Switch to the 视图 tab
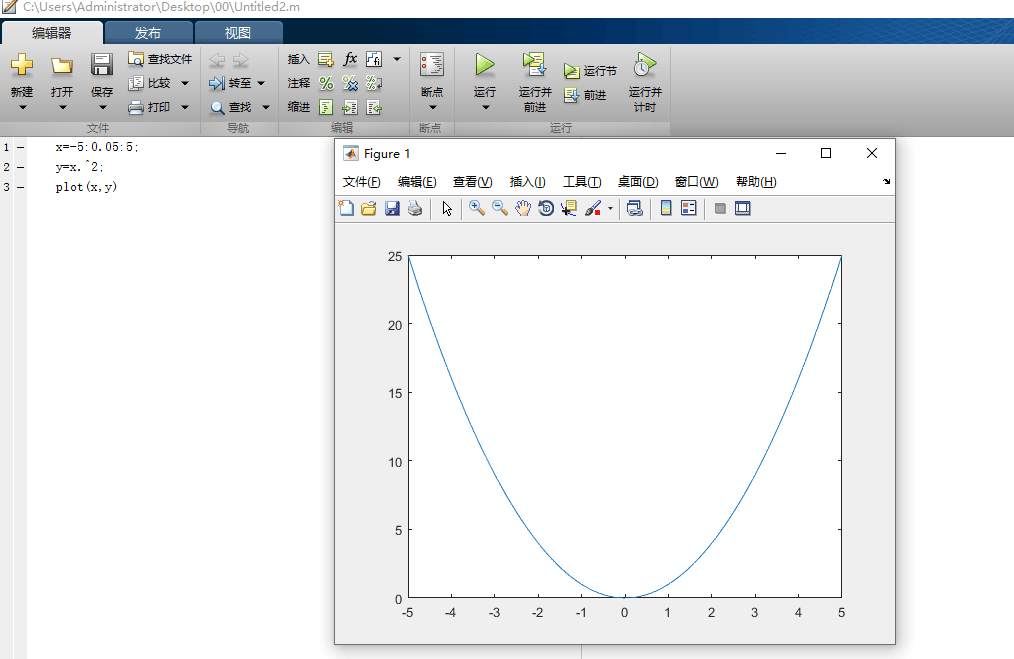 click(x=237, y=33)
